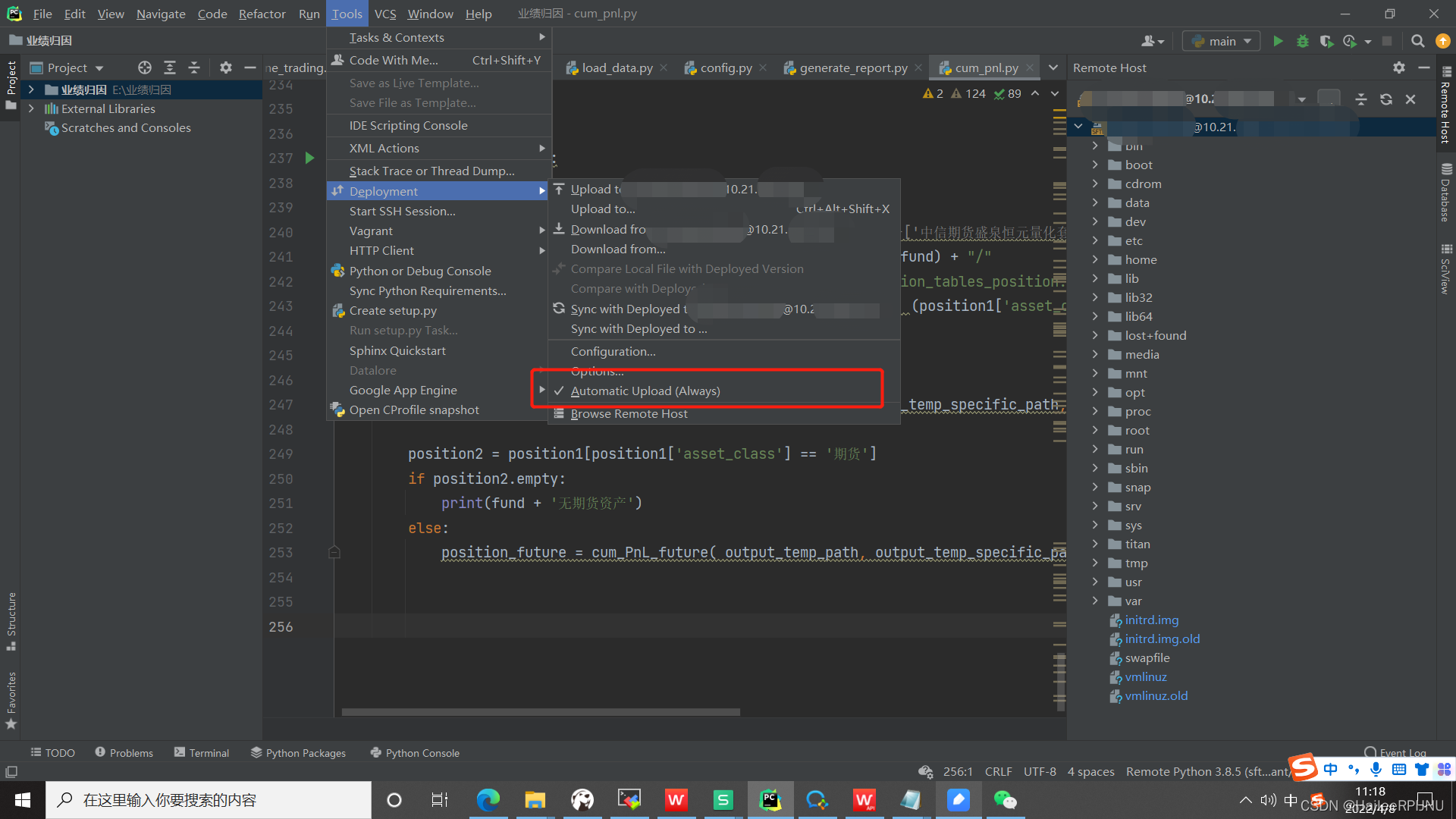Viewport: 1456px width, 819px height.
Task: Click the editor horizontal scrollbar
Action: pyautogui.click(x=540, y=712)
